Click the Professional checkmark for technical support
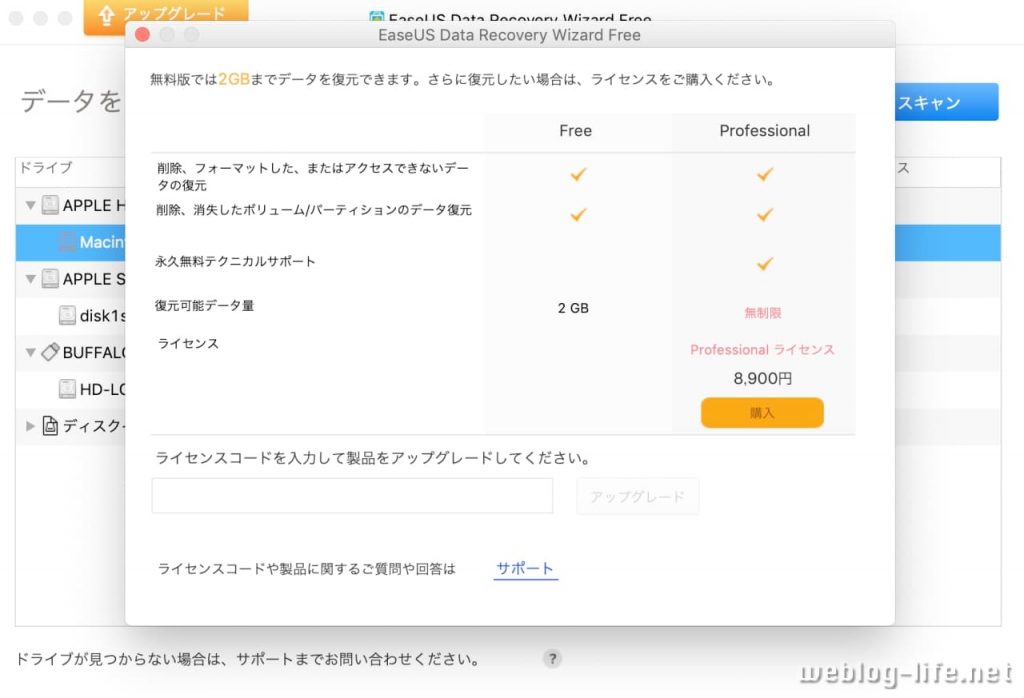 point(765,264)
